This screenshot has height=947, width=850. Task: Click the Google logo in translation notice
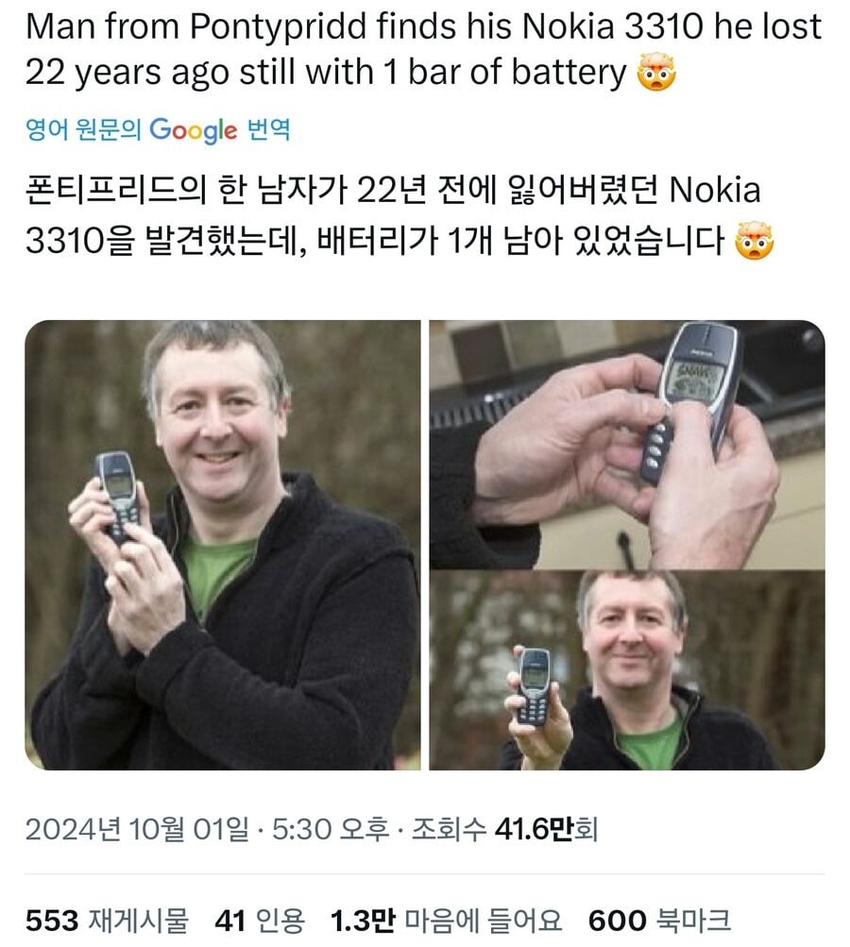point(193,130)
